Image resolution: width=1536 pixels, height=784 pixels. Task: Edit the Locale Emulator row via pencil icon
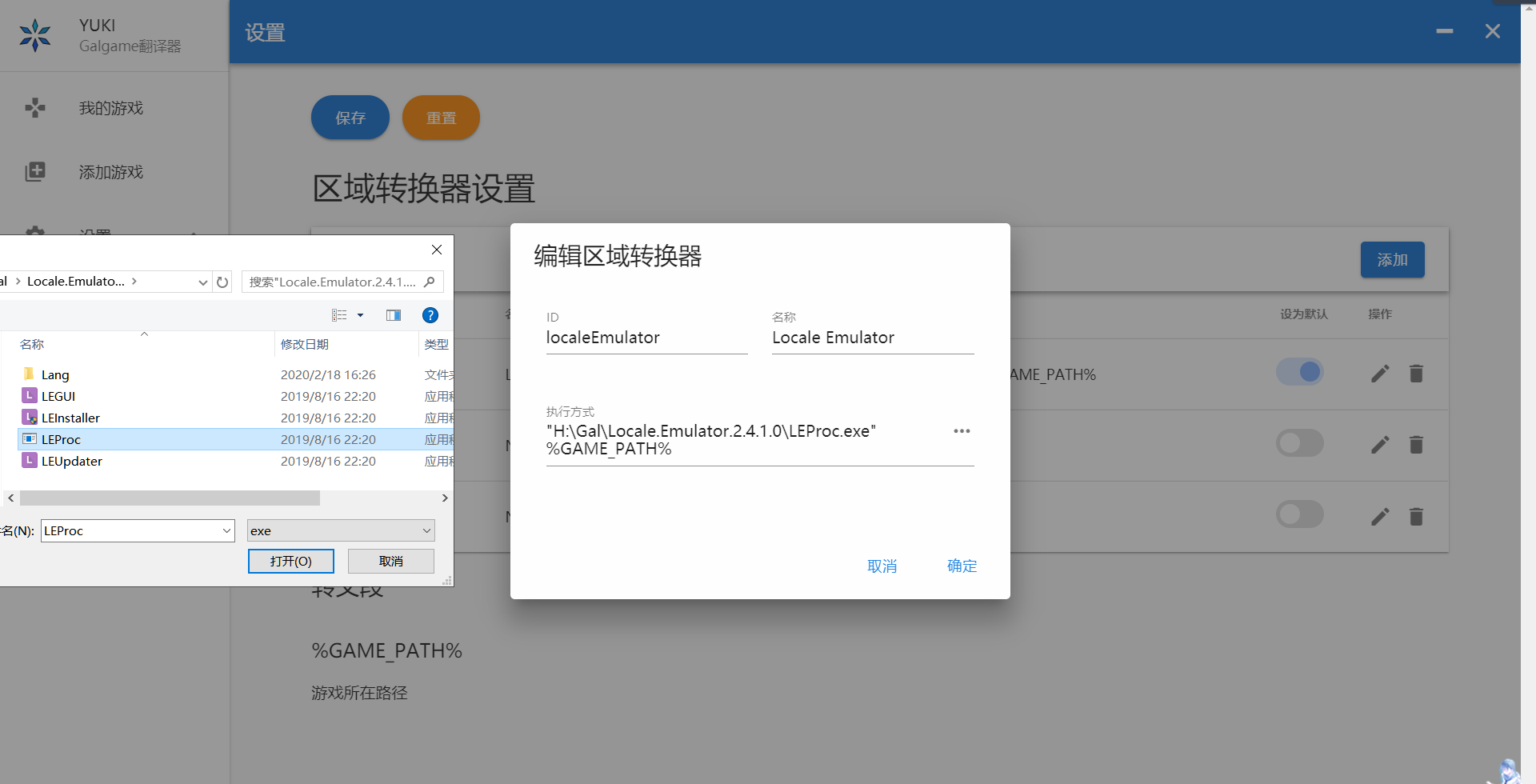point(1380,374)
